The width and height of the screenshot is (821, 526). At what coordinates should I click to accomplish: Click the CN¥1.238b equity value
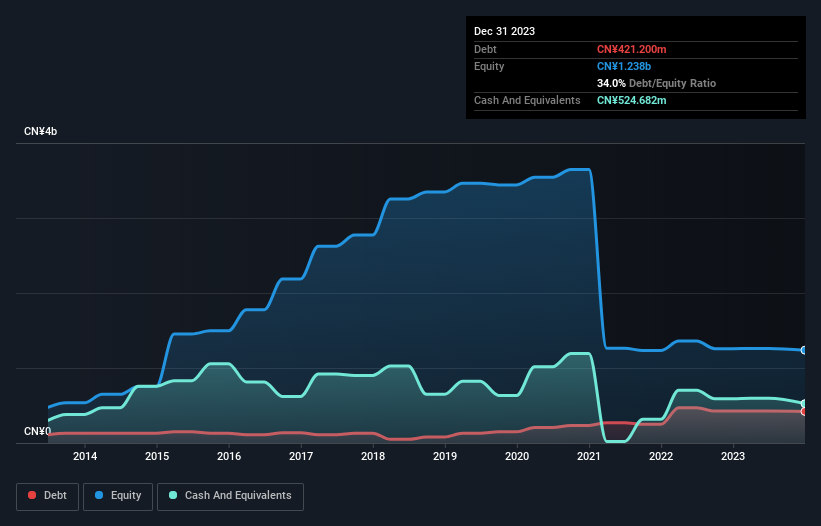coord(624,66)
